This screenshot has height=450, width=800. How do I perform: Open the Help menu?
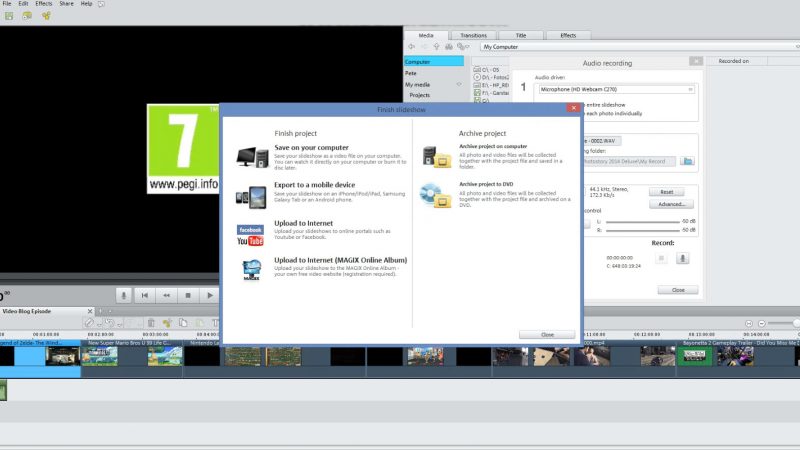click(87, 4)
